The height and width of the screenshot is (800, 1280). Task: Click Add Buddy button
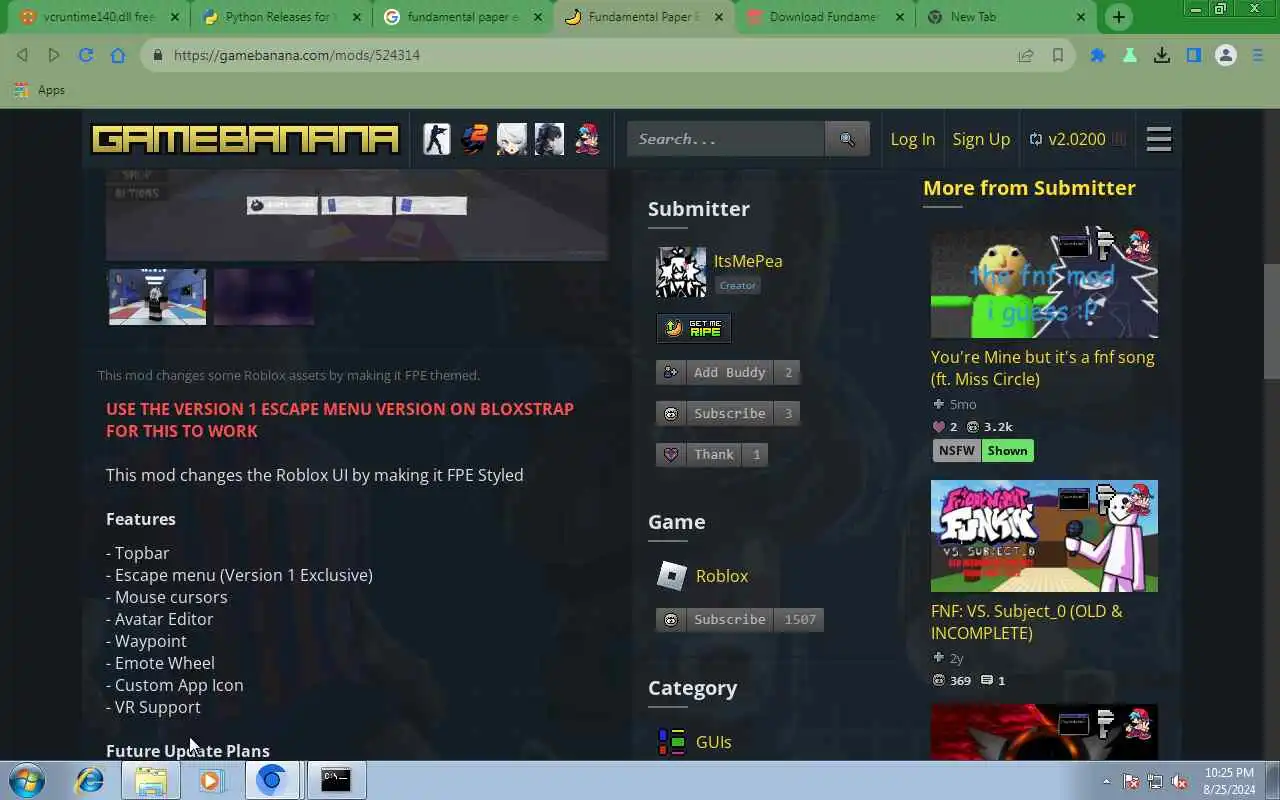point(728,372)
